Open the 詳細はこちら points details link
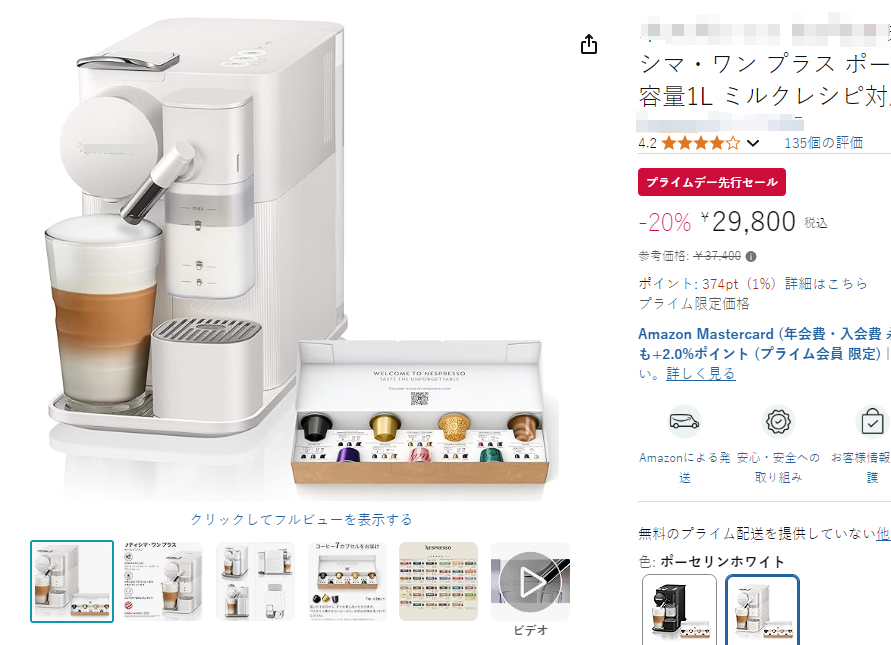The height and width of the screenshot is (645, 891). (826, 284)
